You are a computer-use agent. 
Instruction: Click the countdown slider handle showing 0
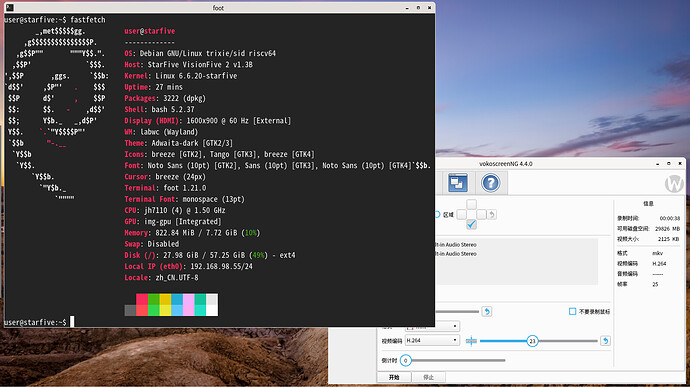(x=406, y=361)
